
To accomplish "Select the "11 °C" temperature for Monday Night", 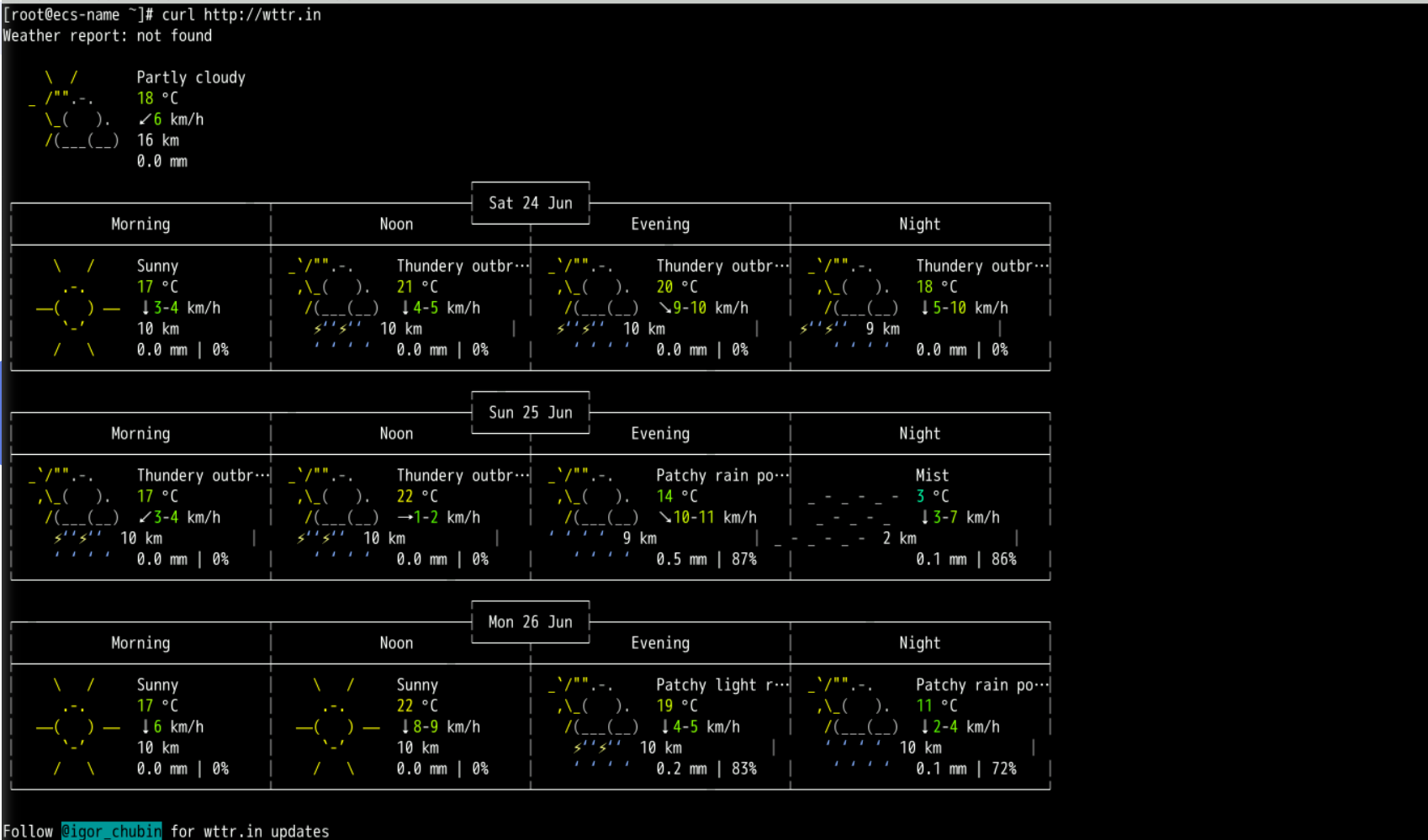I will (937, 705).
